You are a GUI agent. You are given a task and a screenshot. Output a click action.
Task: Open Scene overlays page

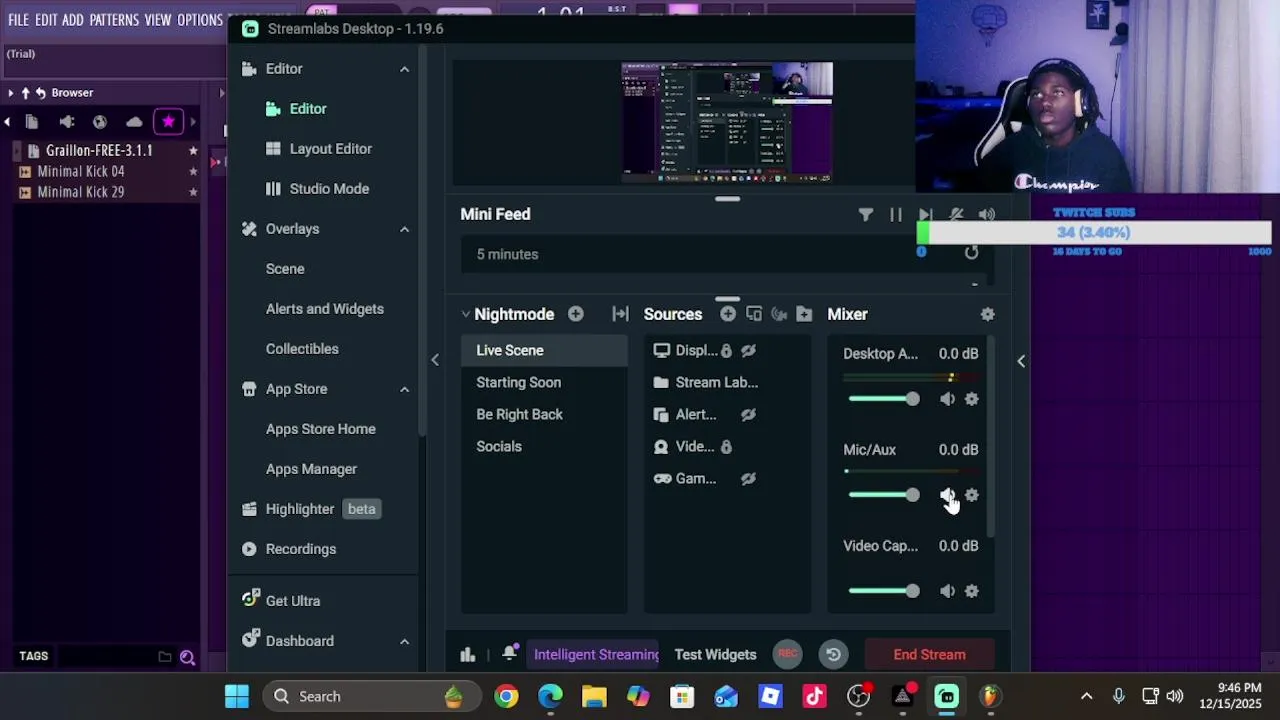coord(285,269)
